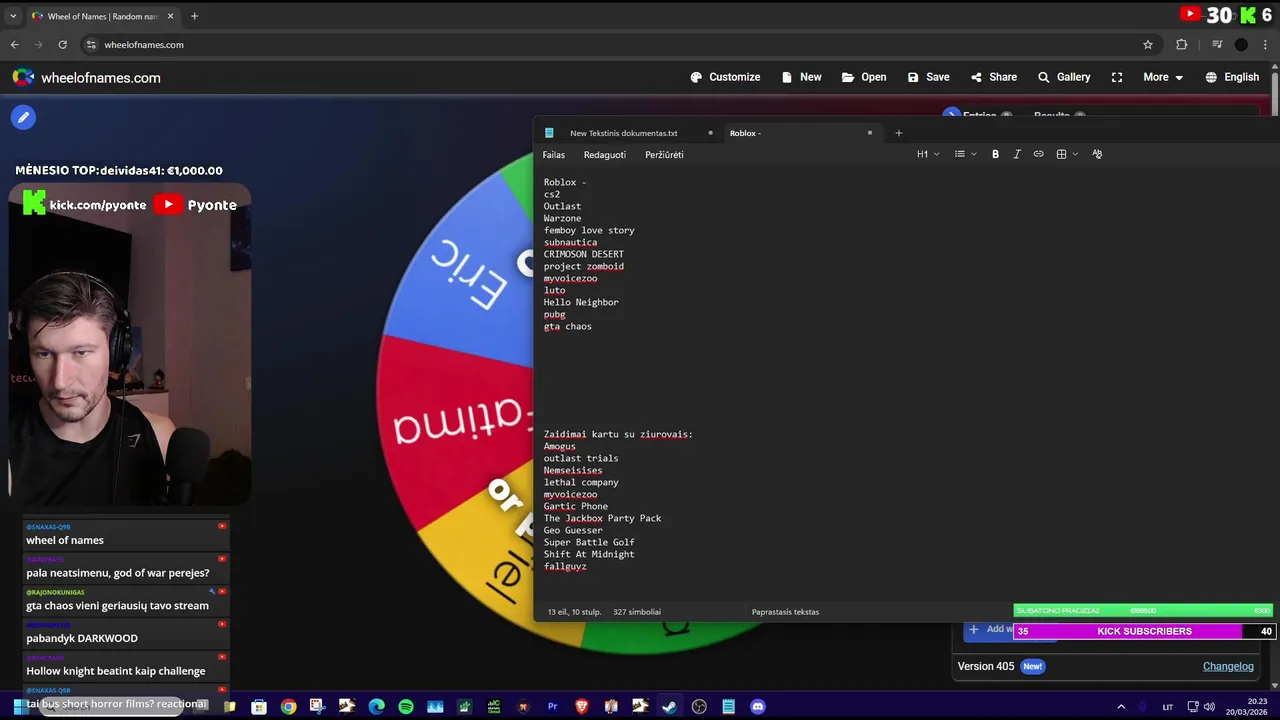This screenshot has width=1280, height=720.
Task: Open Premiere Pro from taskbar
Action: [x=552, y=707]
